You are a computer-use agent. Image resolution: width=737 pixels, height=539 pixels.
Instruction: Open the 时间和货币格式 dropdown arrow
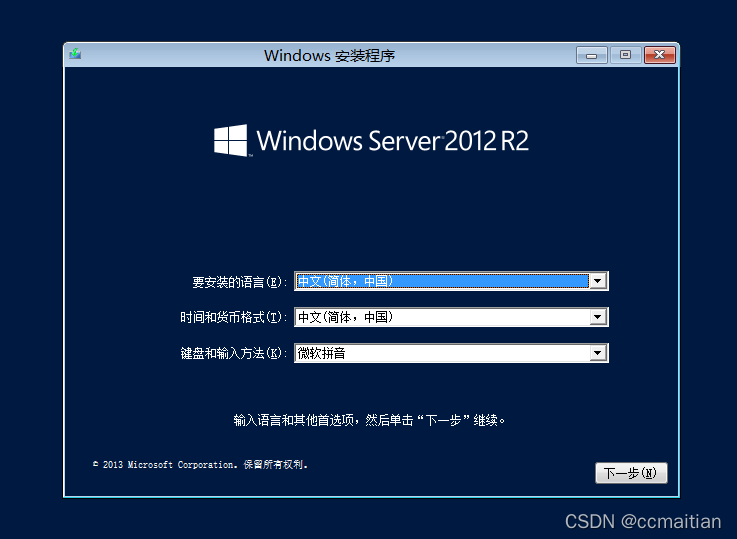[x=598, y=318]
